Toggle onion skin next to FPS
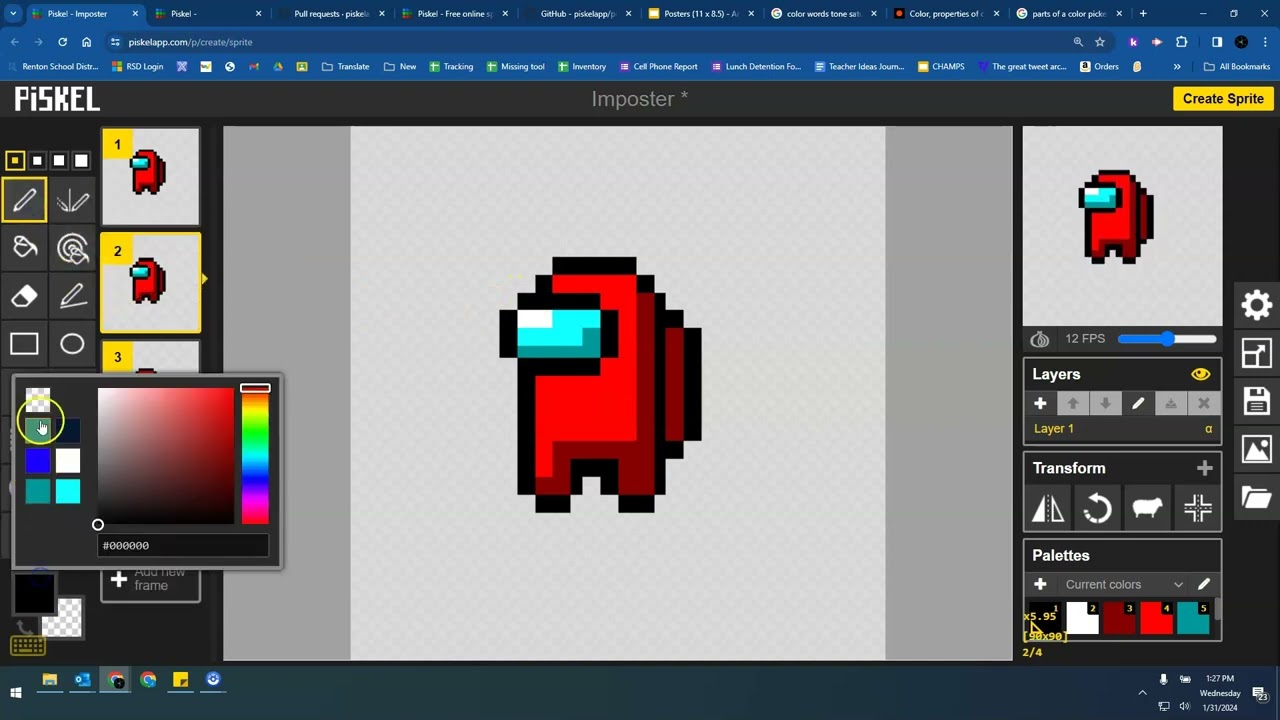The width and height of the screenshot is (1280, 720). click(1040, 339)
